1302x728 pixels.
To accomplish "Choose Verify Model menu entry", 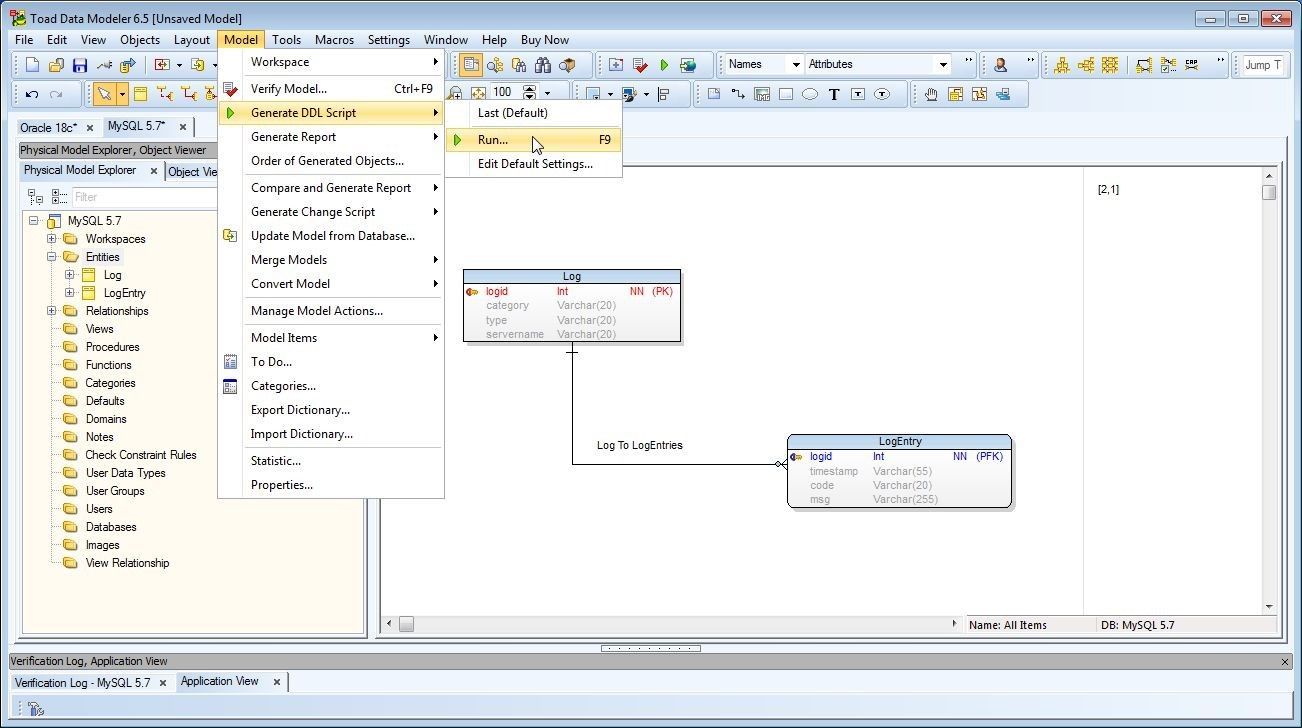I will tap(331, 89).
